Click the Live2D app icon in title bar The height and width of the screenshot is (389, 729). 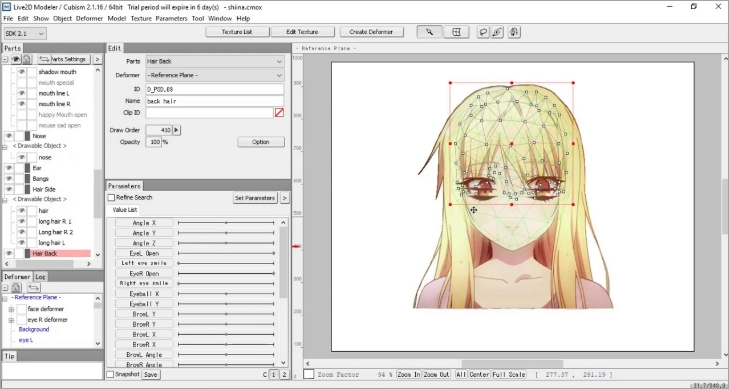pos(7,7)
